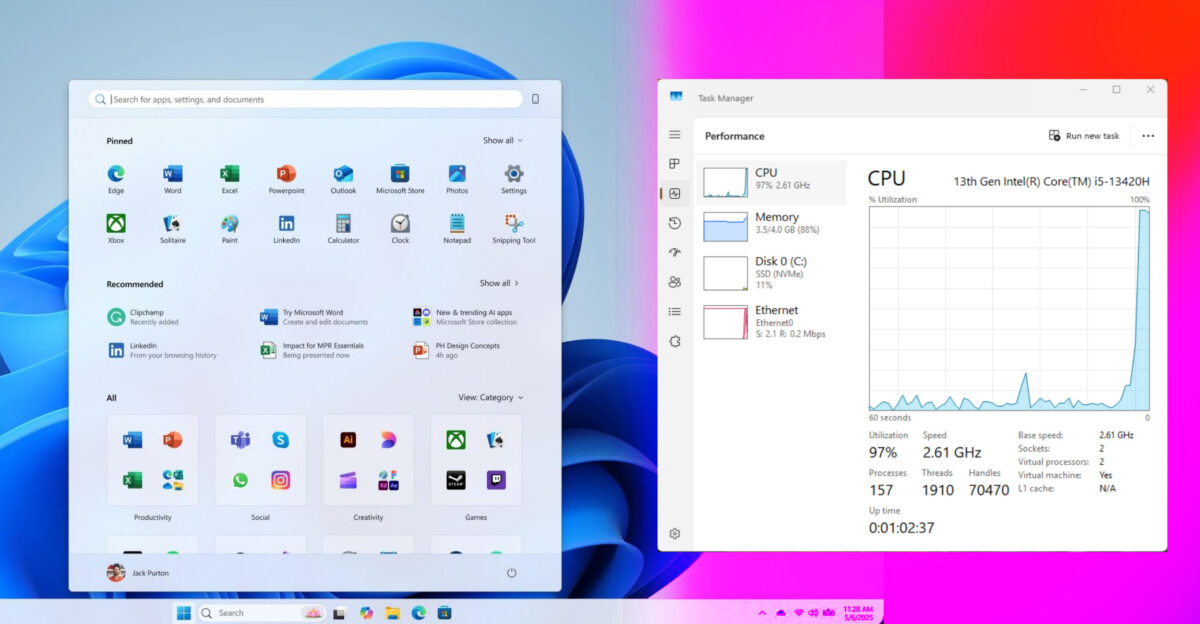Open the taskbar clock showing 11:28 AM
Screen dimensions: 1200x624
tap(859, 613)
